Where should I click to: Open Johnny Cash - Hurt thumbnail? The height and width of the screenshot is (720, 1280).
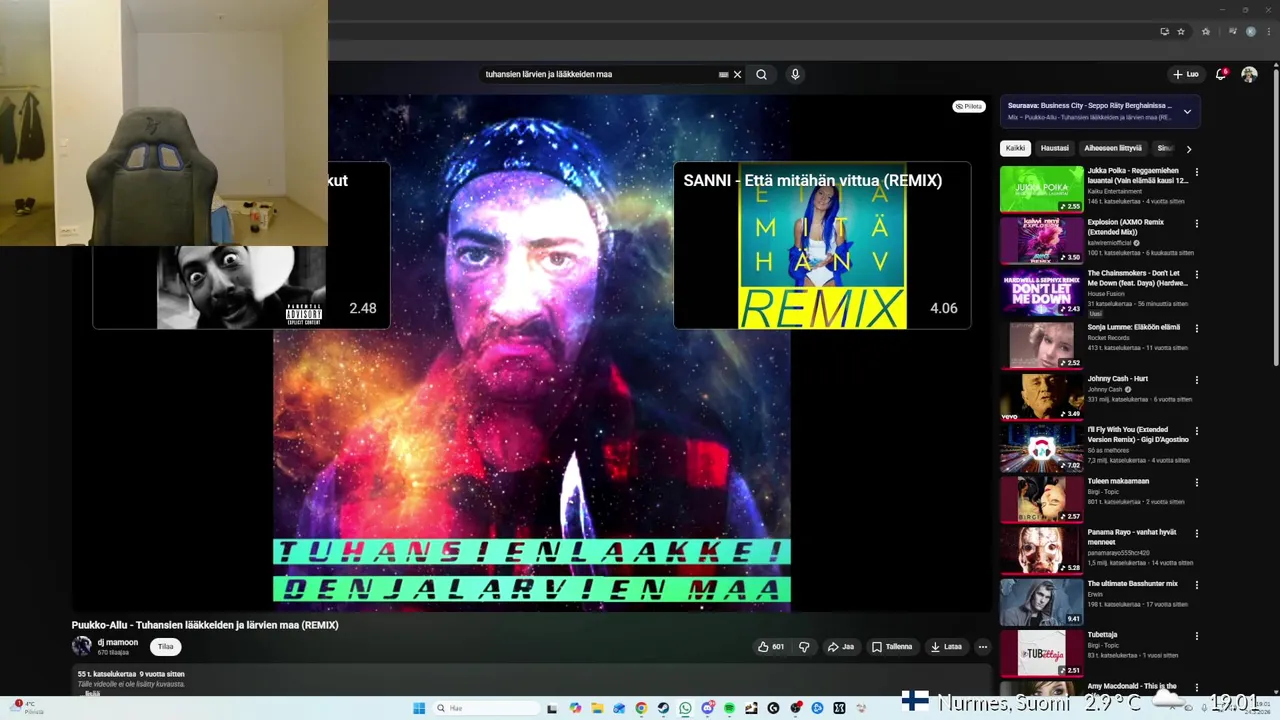coord(1041,396)
